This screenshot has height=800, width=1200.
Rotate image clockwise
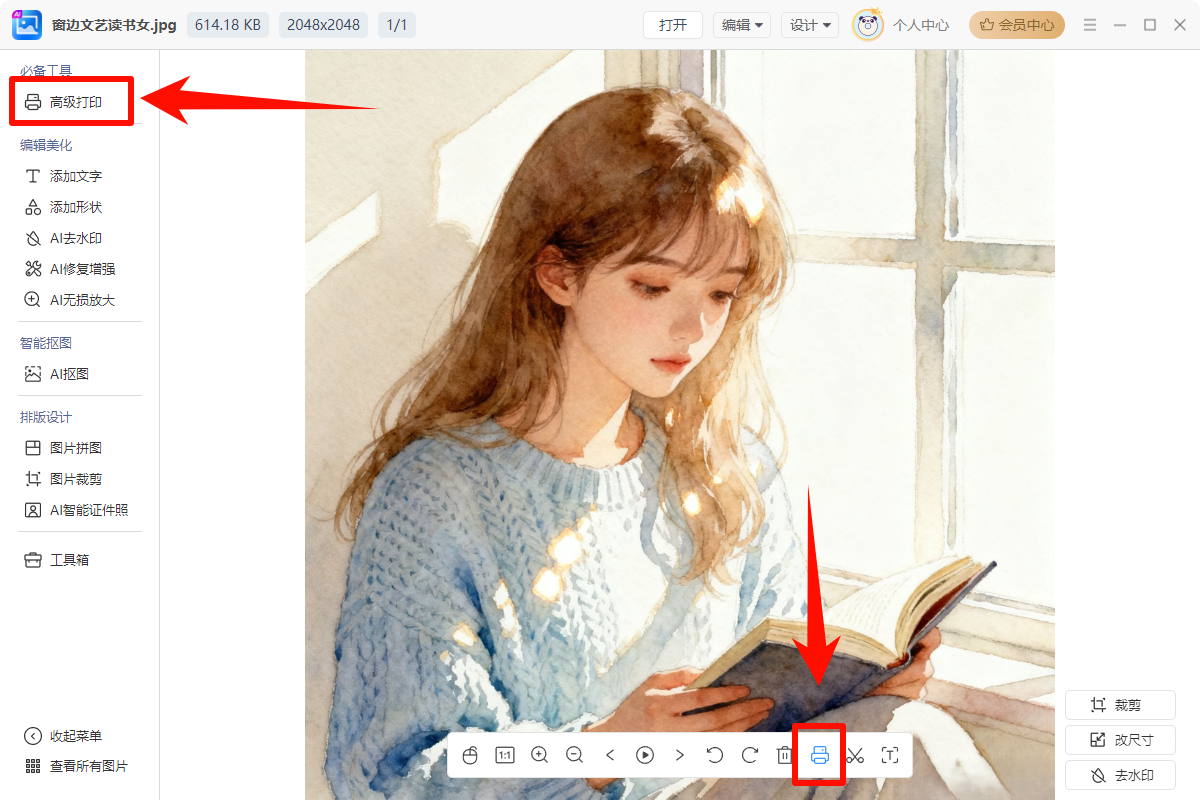coord(750,755)
